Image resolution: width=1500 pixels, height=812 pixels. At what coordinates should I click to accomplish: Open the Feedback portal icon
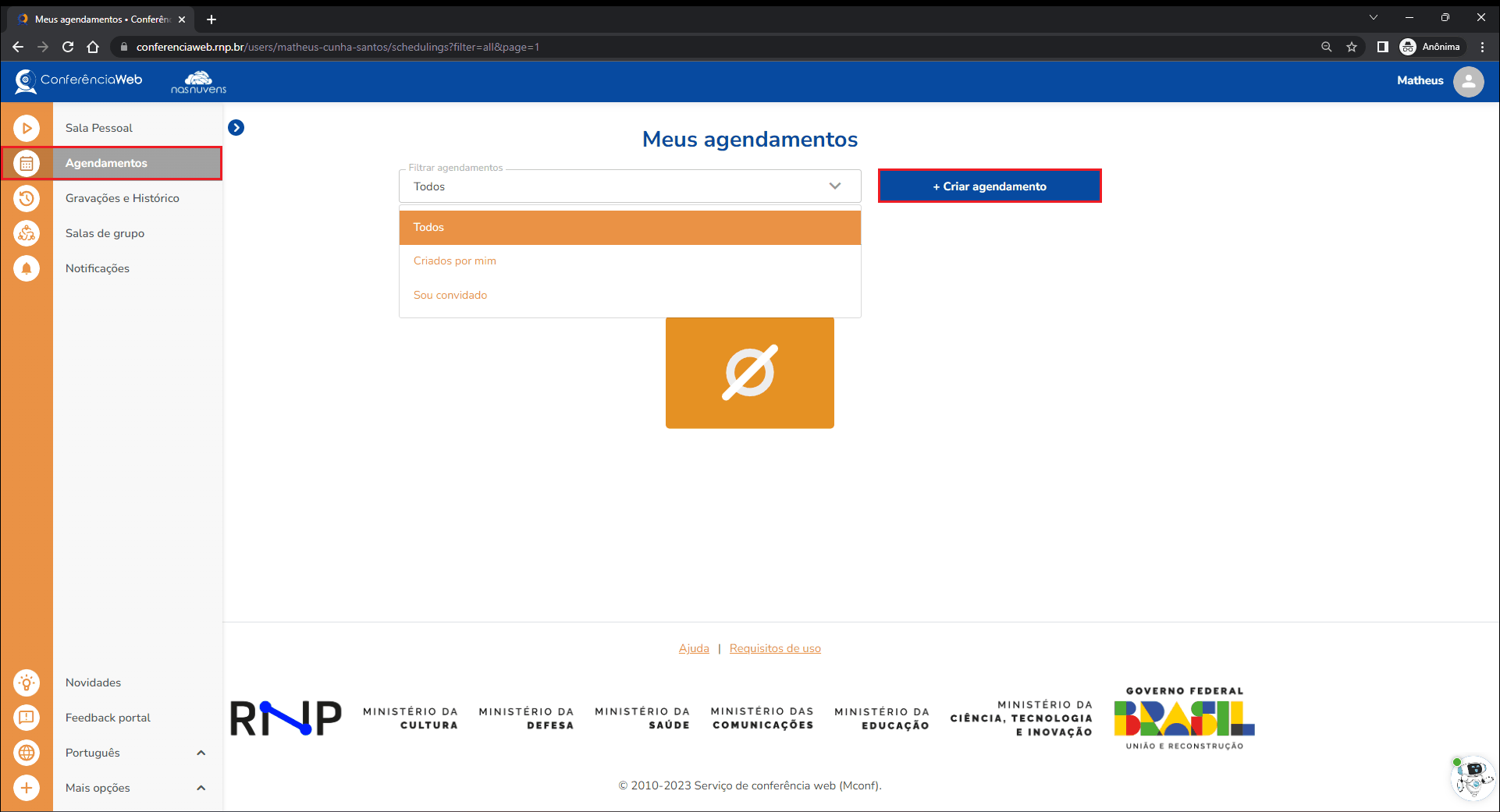(x=27, y=718)
